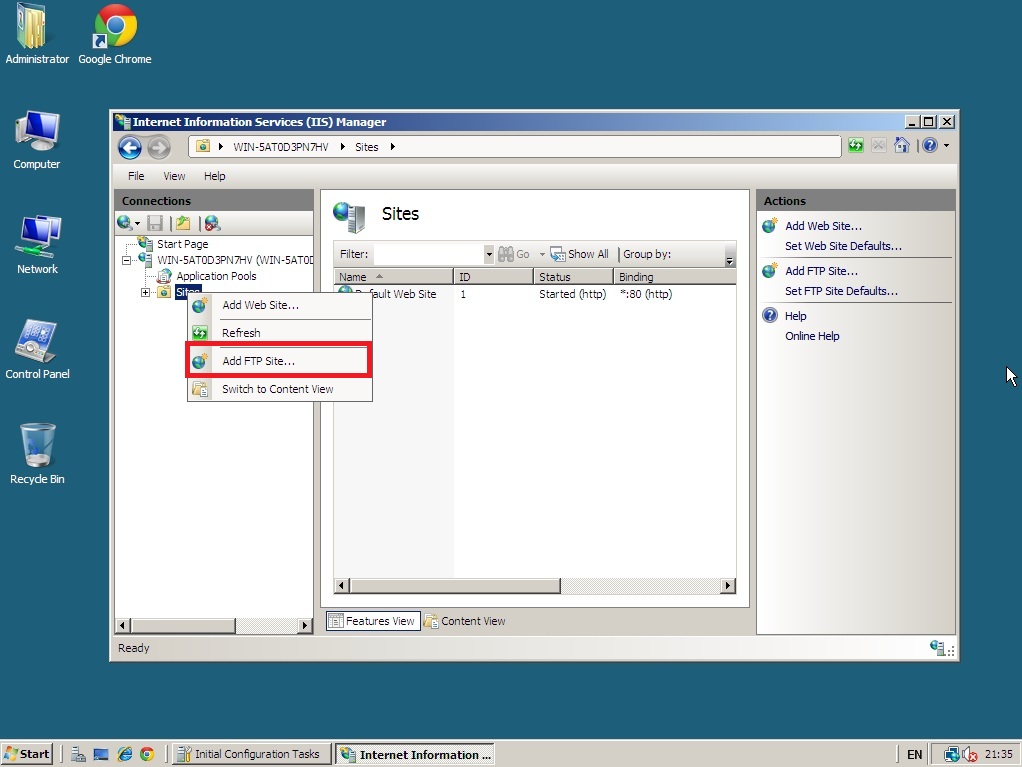This screenshot has height=767, width=1022.
Task: Click the Up folder icon in Connections toolbar
Action: point(183,223)
